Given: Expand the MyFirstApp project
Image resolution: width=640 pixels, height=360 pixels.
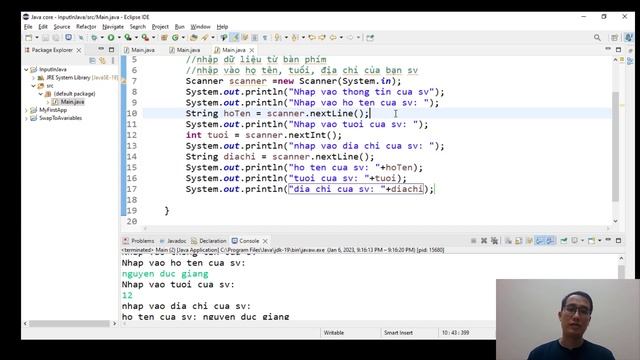Looking at the screenshot, I should click(27, 110).
